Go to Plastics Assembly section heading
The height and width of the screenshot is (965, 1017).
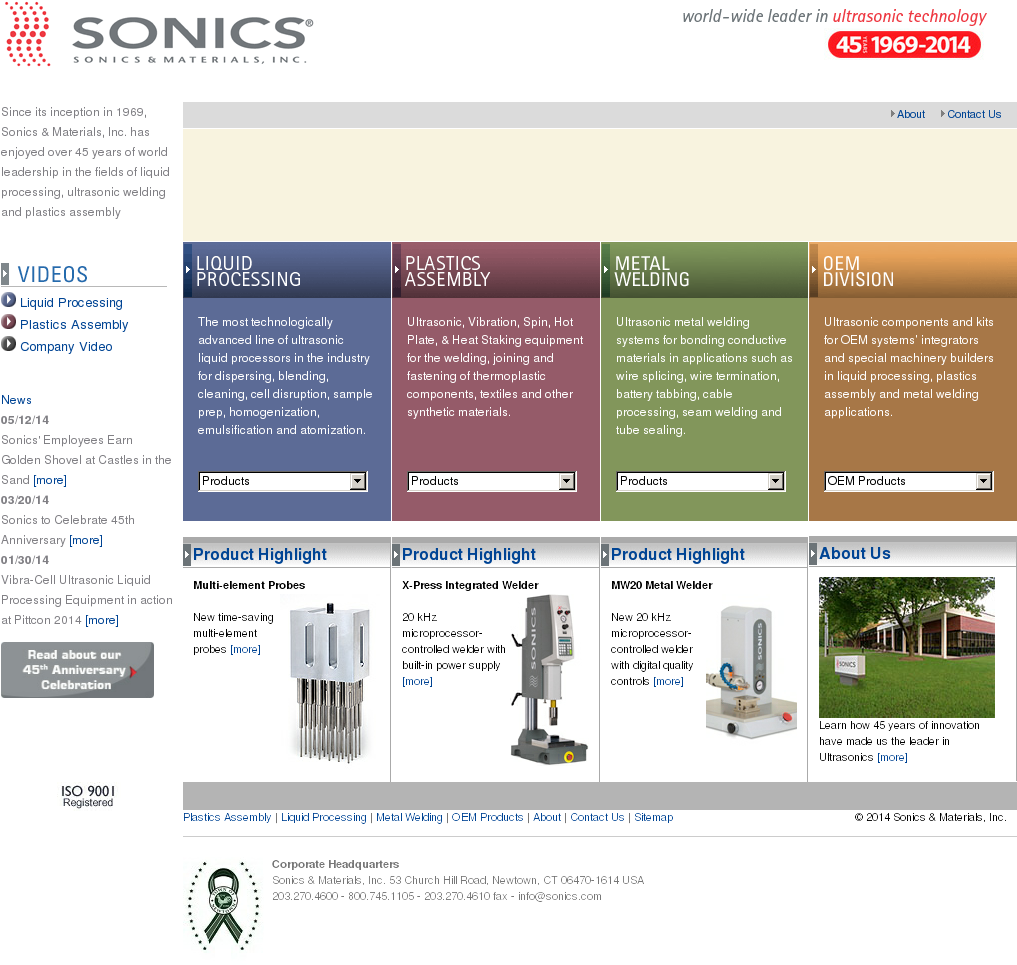pos(448,271)
